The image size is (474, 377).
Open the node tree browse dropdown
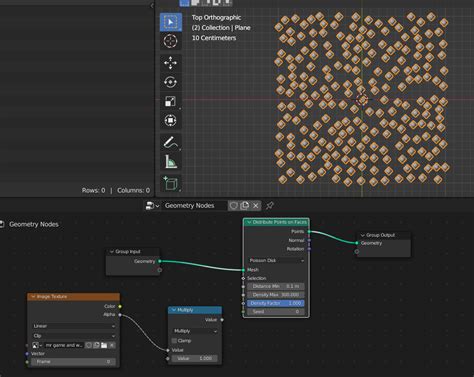[x=152, y=206]
